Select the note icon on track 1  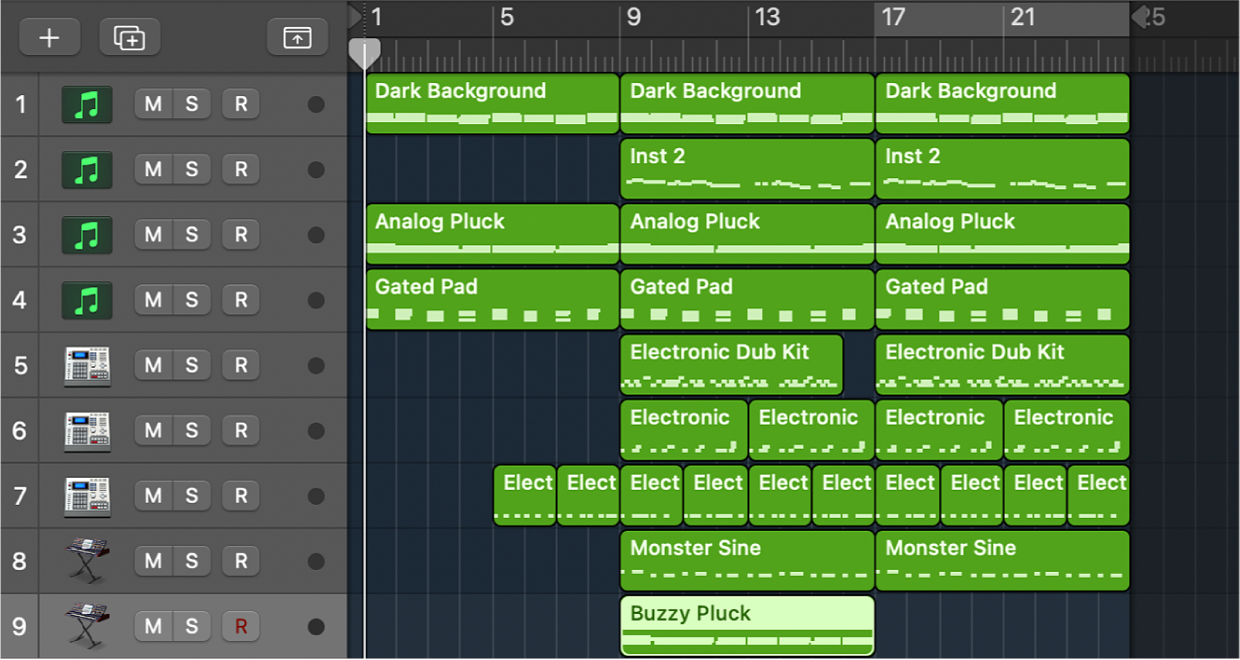click(x=85, y=104)
